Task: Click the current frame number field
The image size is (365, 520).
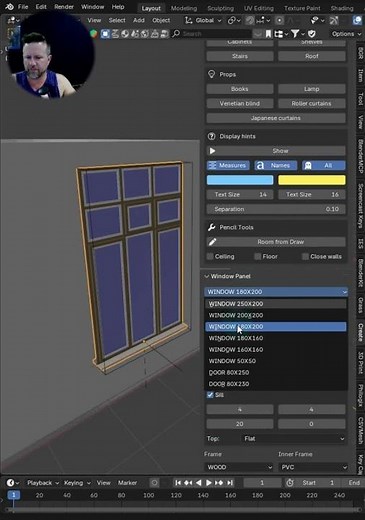Action: click(262, 483)
